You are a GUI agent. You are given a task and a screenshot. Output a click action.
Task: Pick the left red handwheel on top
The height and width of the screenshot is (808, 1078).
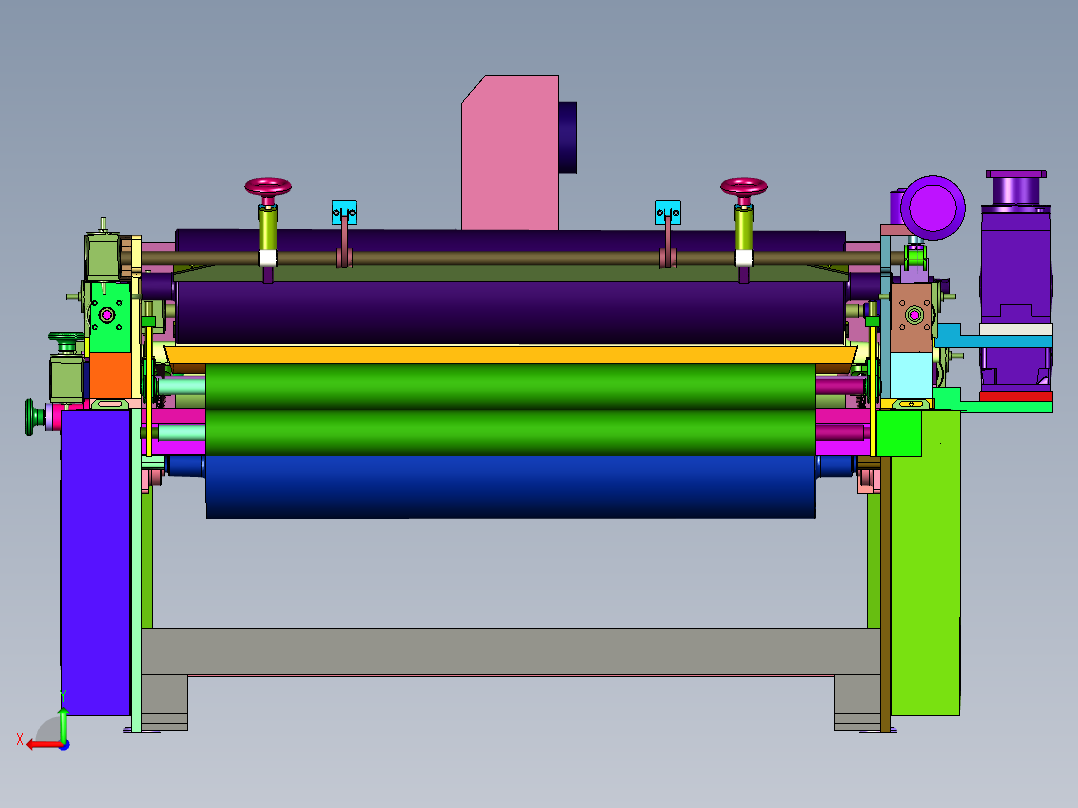pyautogui.click(x=268, y=187)
